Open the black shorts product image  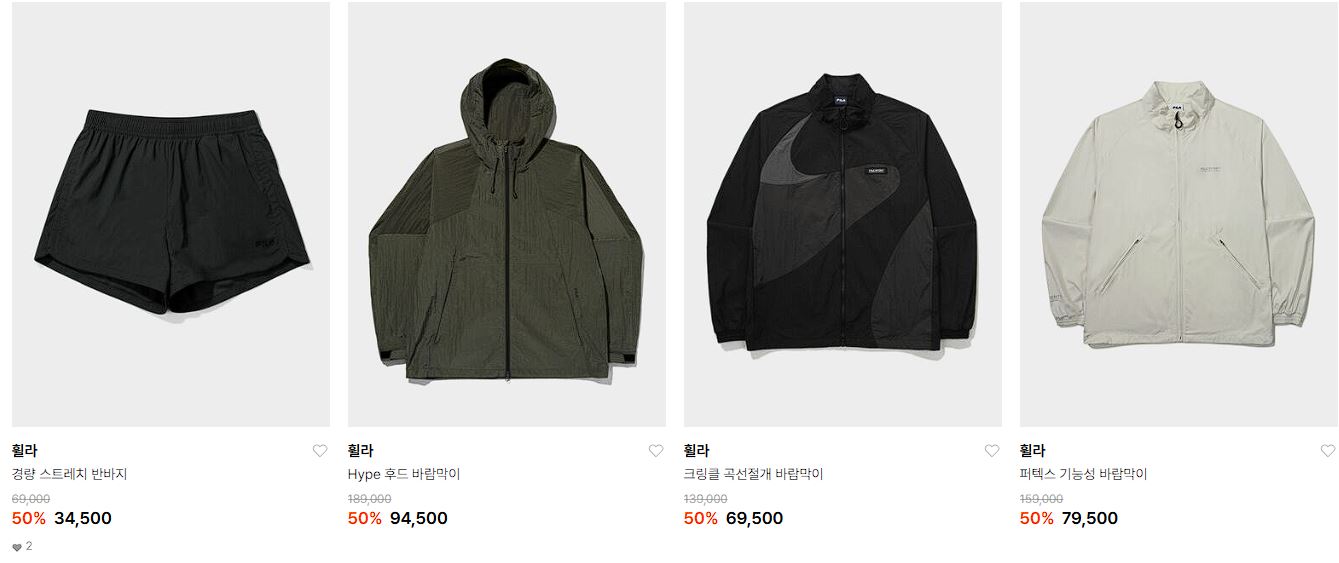click(x=171, y=214)
